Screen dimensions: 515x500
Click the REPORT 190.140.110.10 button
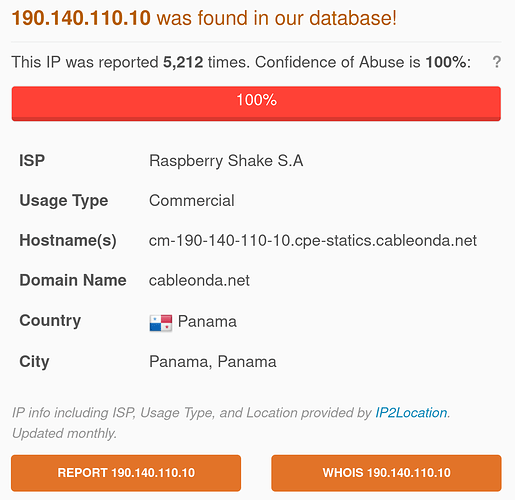[126, 473]
